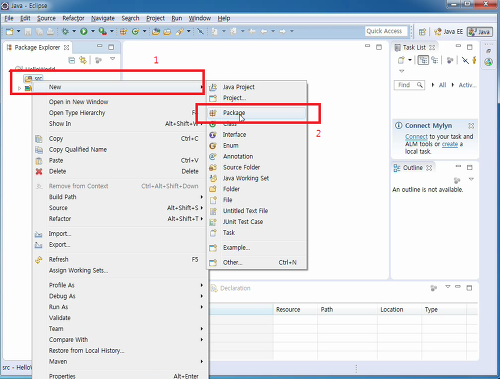Viewport: 500px width, 379px height.
Task: Choose Copy Qualified Name
Action: tap(120, 149)
